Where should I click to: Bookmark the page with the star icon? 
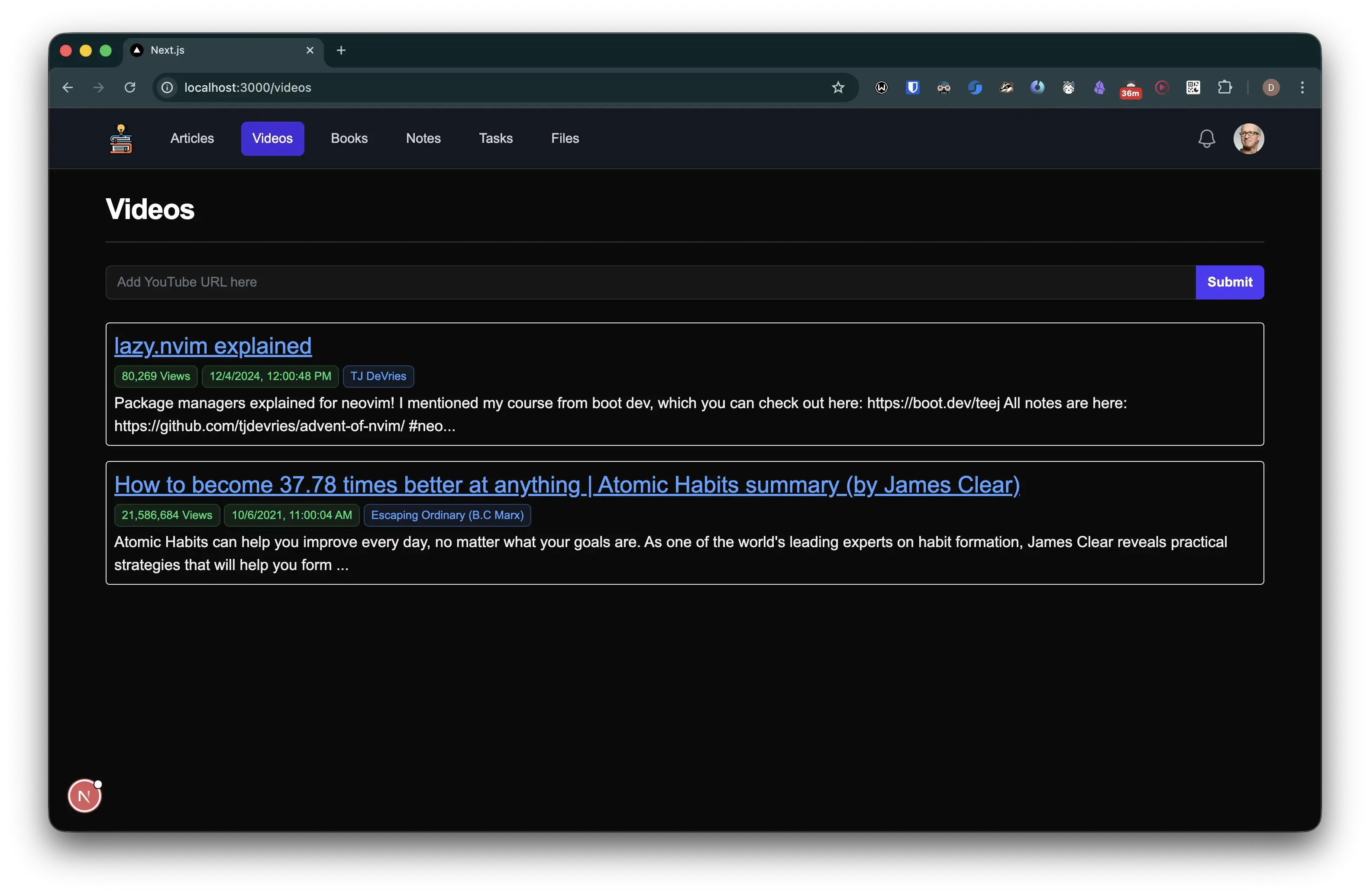(838, 87)
